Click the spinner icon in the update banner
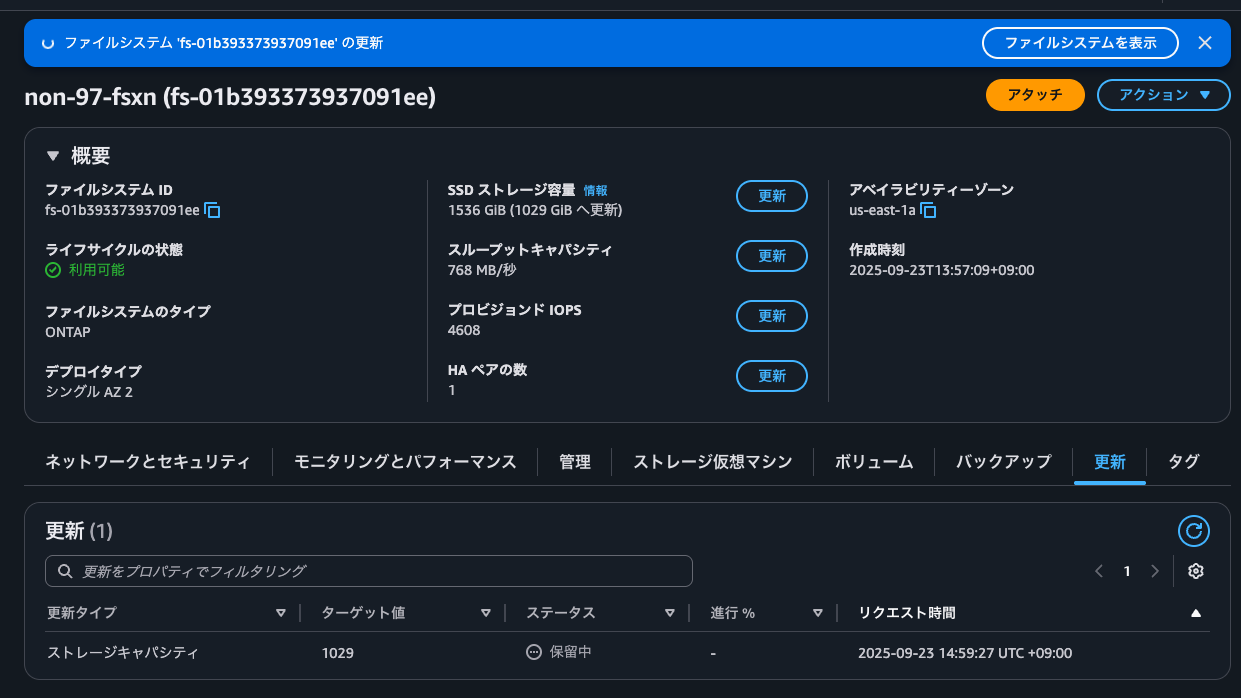This screenshot has width=1241, height=698. point(47,43)
